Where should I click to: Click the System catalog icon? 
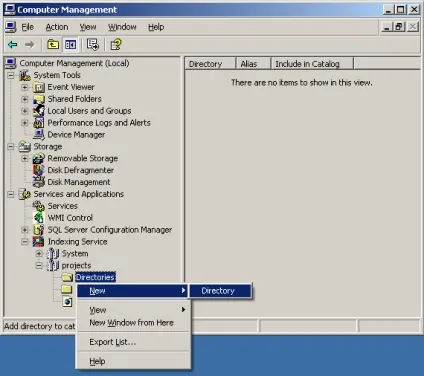[53, 254]
